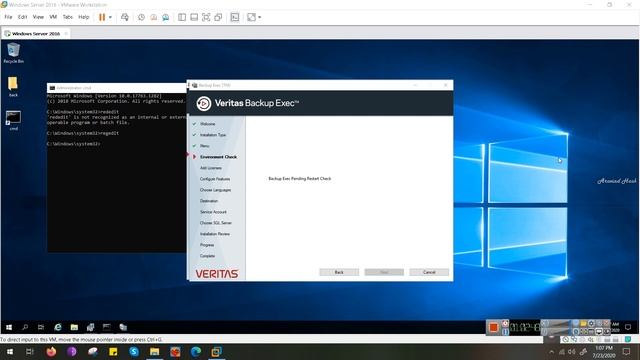This screenshot has width=640, height=360.
Task: Click the Installation Type step
Action: 213,135
